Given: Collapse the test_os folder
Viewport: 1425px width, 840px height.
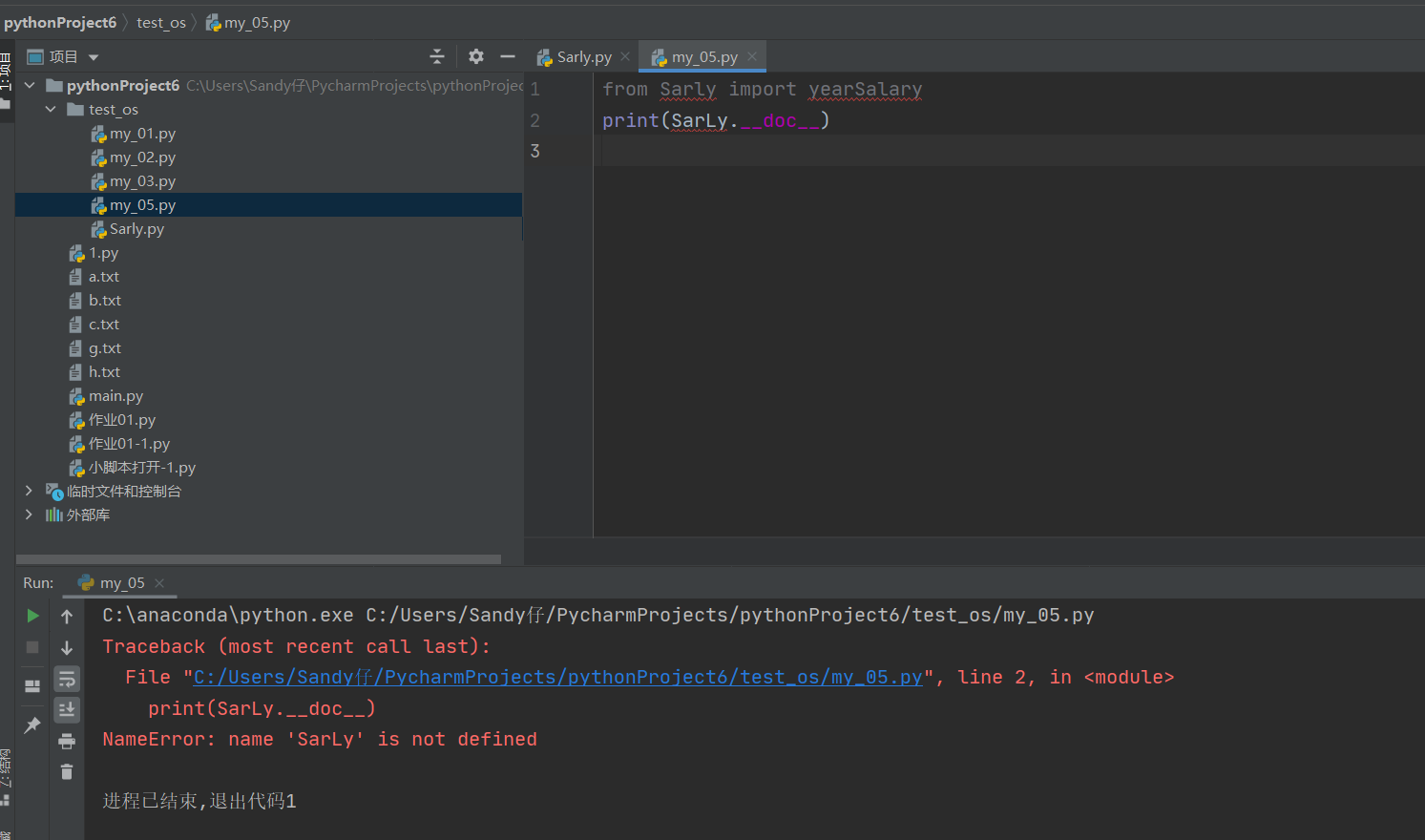Looking at the screenshot, I should tap(52, 109).
